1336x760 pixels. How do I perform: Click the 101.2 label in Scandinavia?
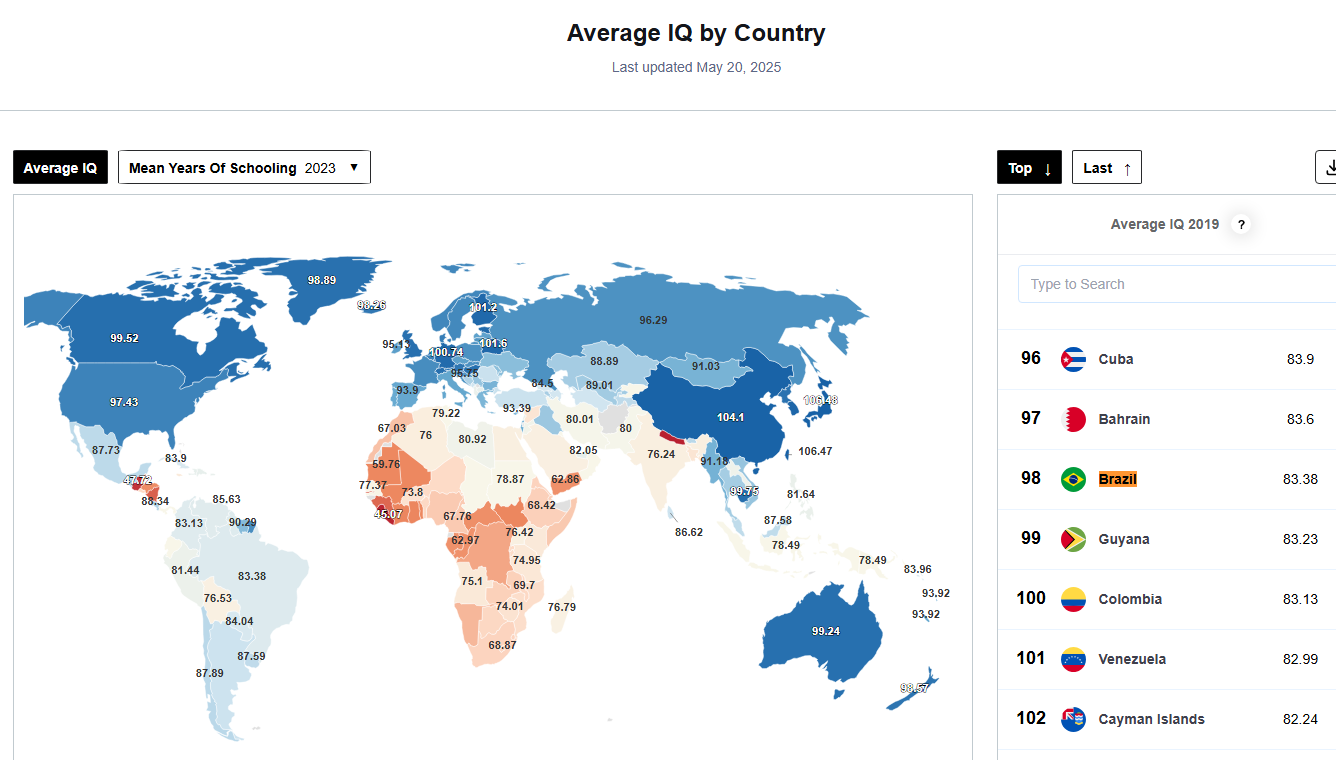tap(483, 307)
